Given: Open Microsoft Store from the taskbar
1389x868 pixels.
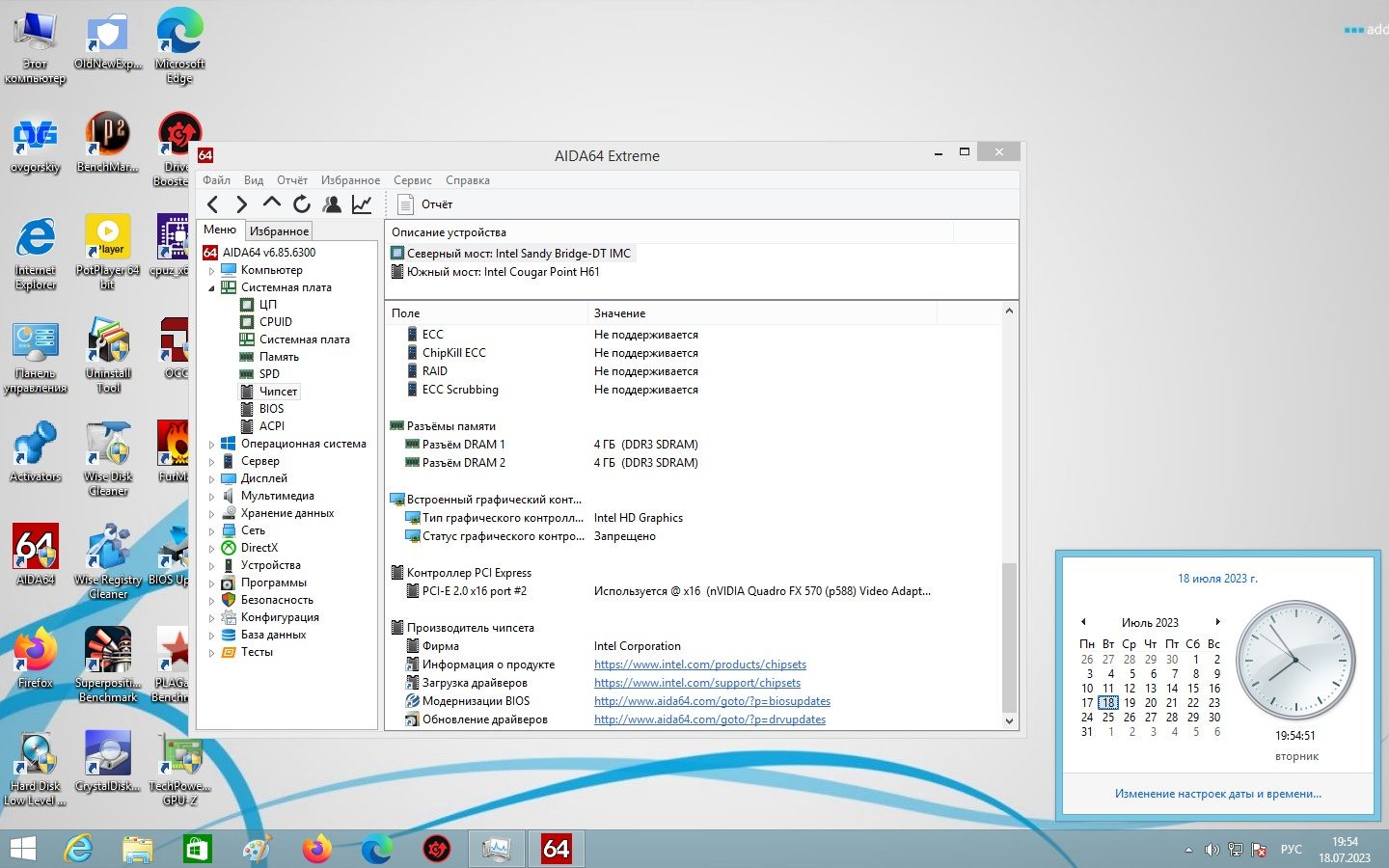Looking at the screenshot, I should coord(197,849).
